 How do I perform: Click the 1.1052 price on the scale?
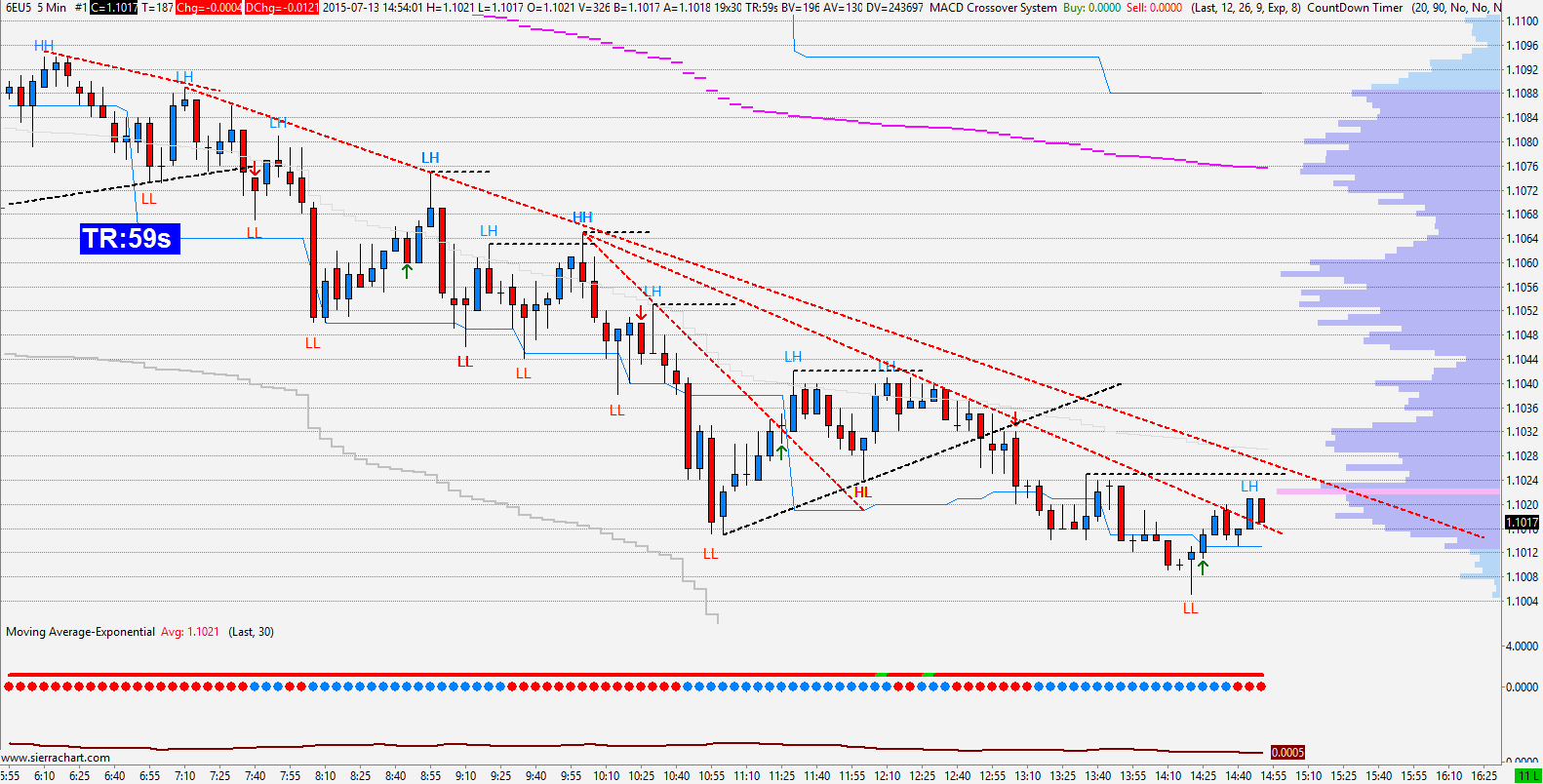[1523, 311]
